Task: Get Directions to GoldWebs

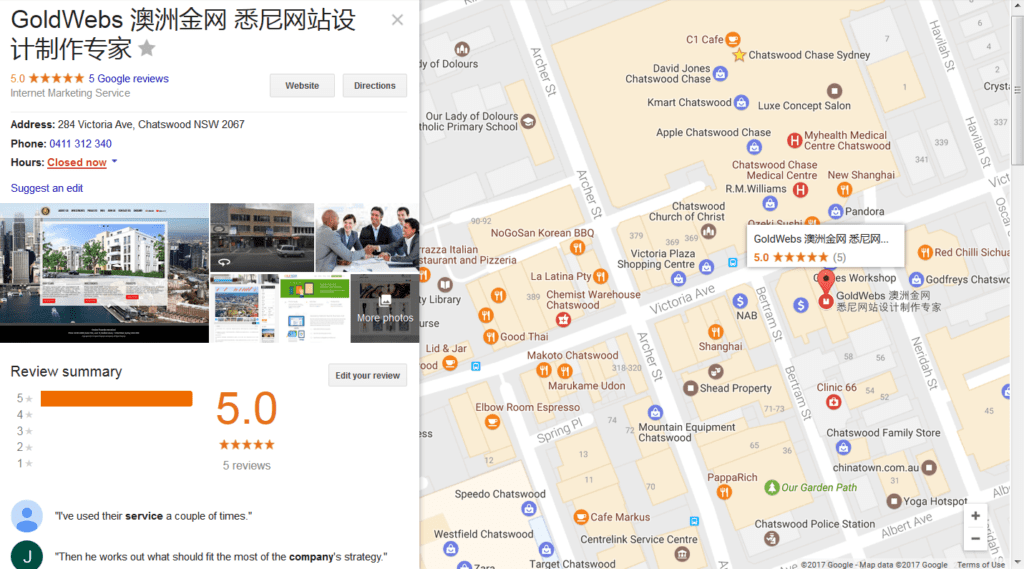Action: [374, 86]
